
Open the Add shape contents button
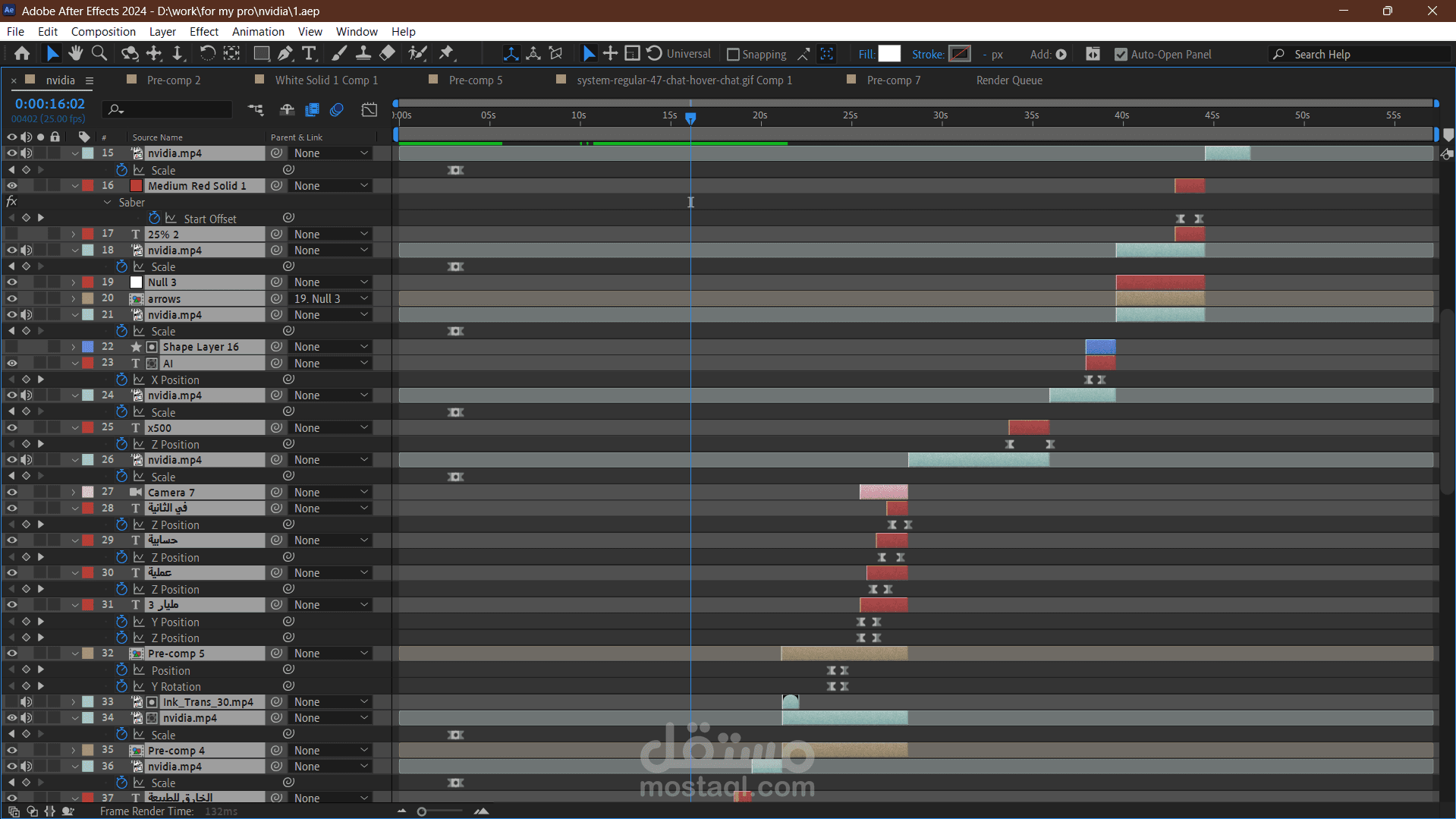pyautogui.click(x=1061, y=55)
